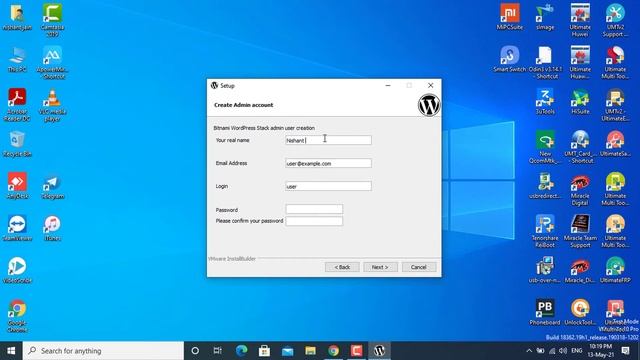The height and width of the screenshot is (360, 640).
Task: Select the iTunes desktop icon
Action: [x=52, y=228]
